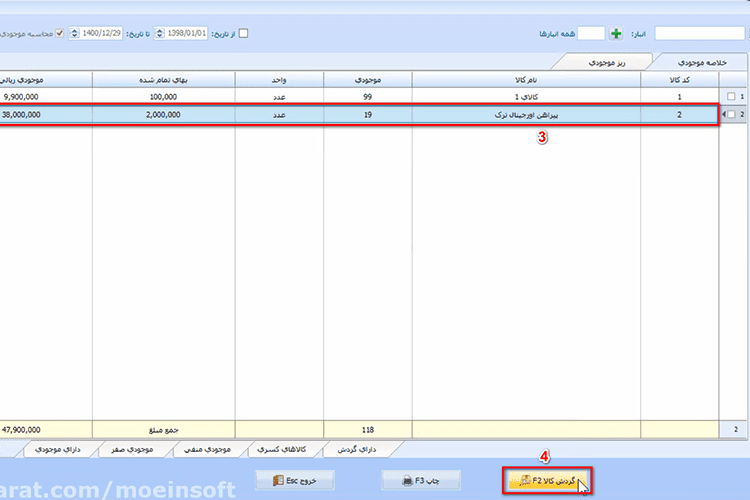Click the green plus icon beside انبار
Viewport: 750px width, 500px height.
pos(616,33)
